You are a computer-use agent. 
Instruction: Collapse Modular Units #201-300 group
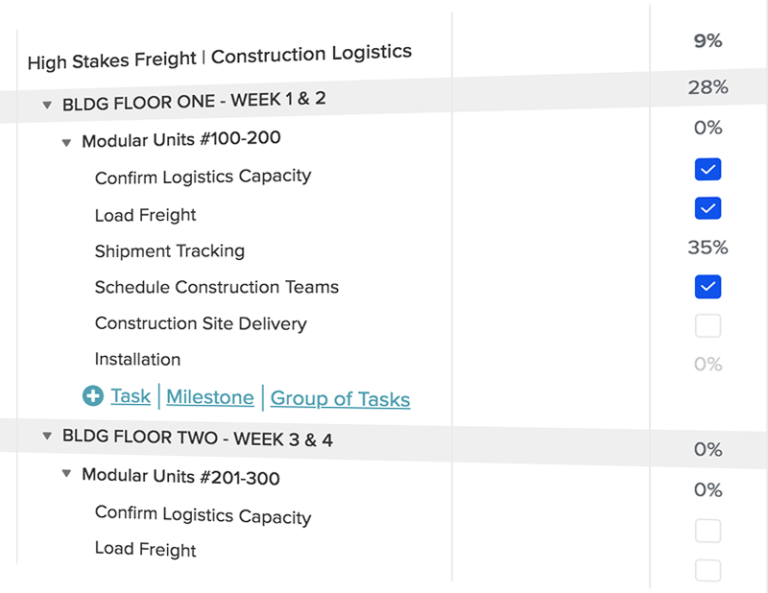point(66,473)
